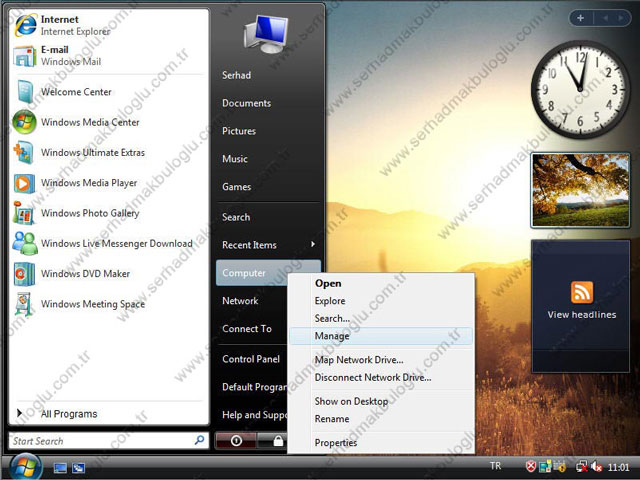640x480 pixels.
Task: Click the muted volume tray icon
Action: coord(596,466)
